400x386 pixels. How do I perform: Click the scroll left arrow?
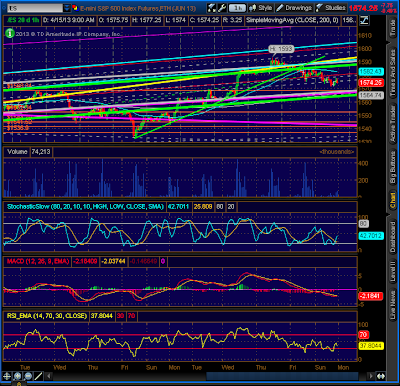click(49, 377)
